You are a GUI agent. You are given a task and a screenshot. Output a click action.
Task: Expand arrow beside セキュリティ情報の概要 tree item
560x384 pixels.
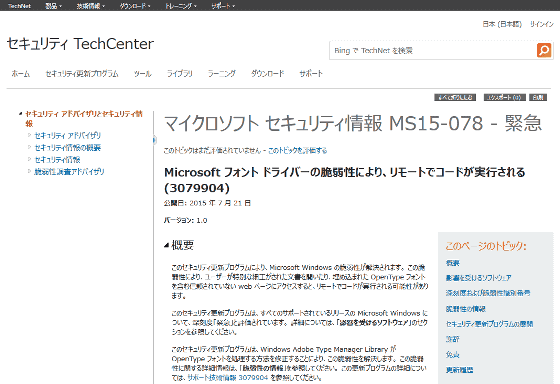pyautogui.click(x=30, y=147)
